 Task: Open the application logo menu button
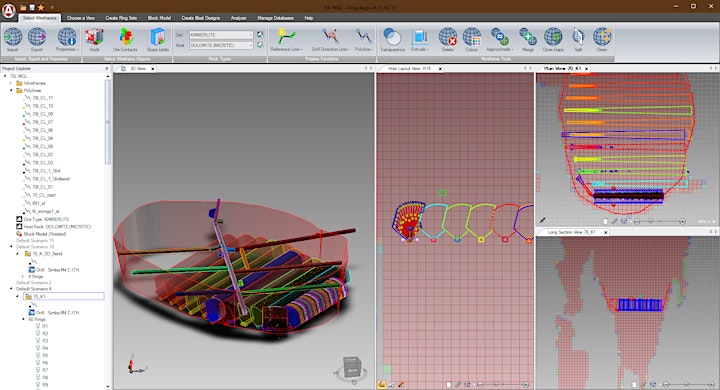tap(9, 11)
